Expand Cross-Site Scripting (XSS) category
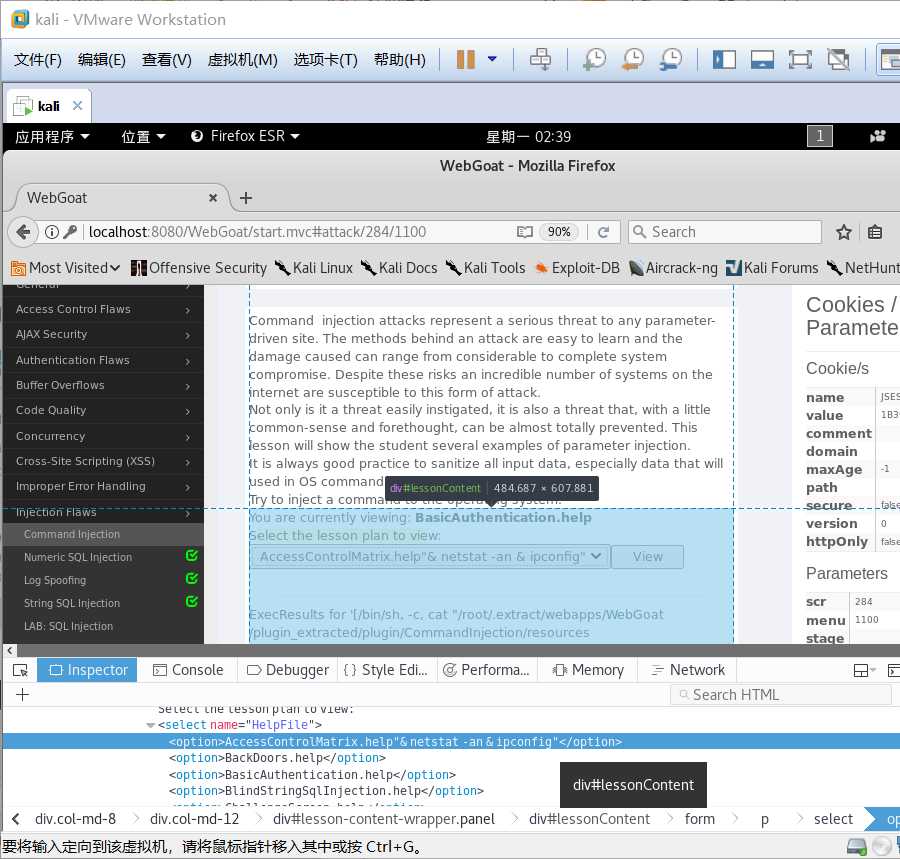 point(103,461)
